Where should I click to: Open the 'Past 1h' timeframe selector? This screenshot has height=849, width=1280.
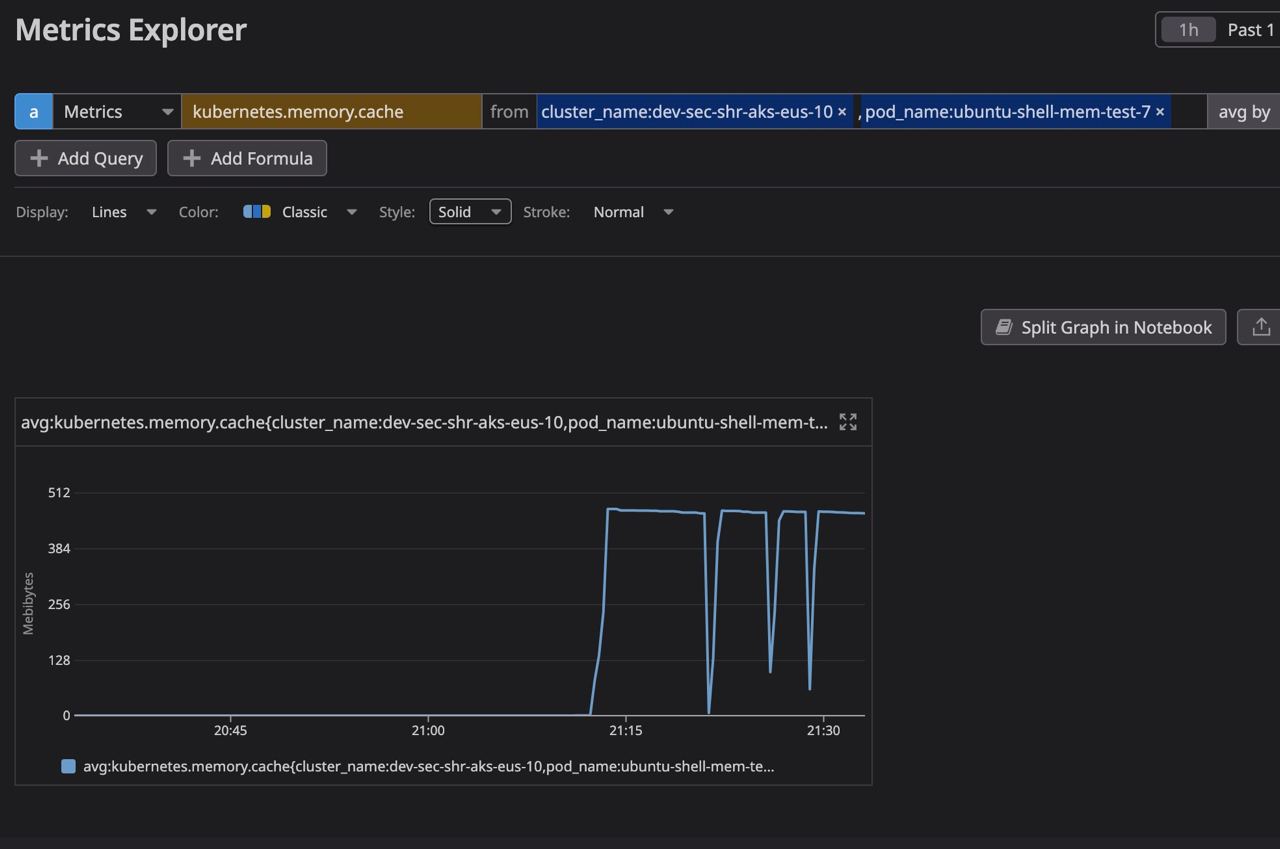coord(1250,29)
